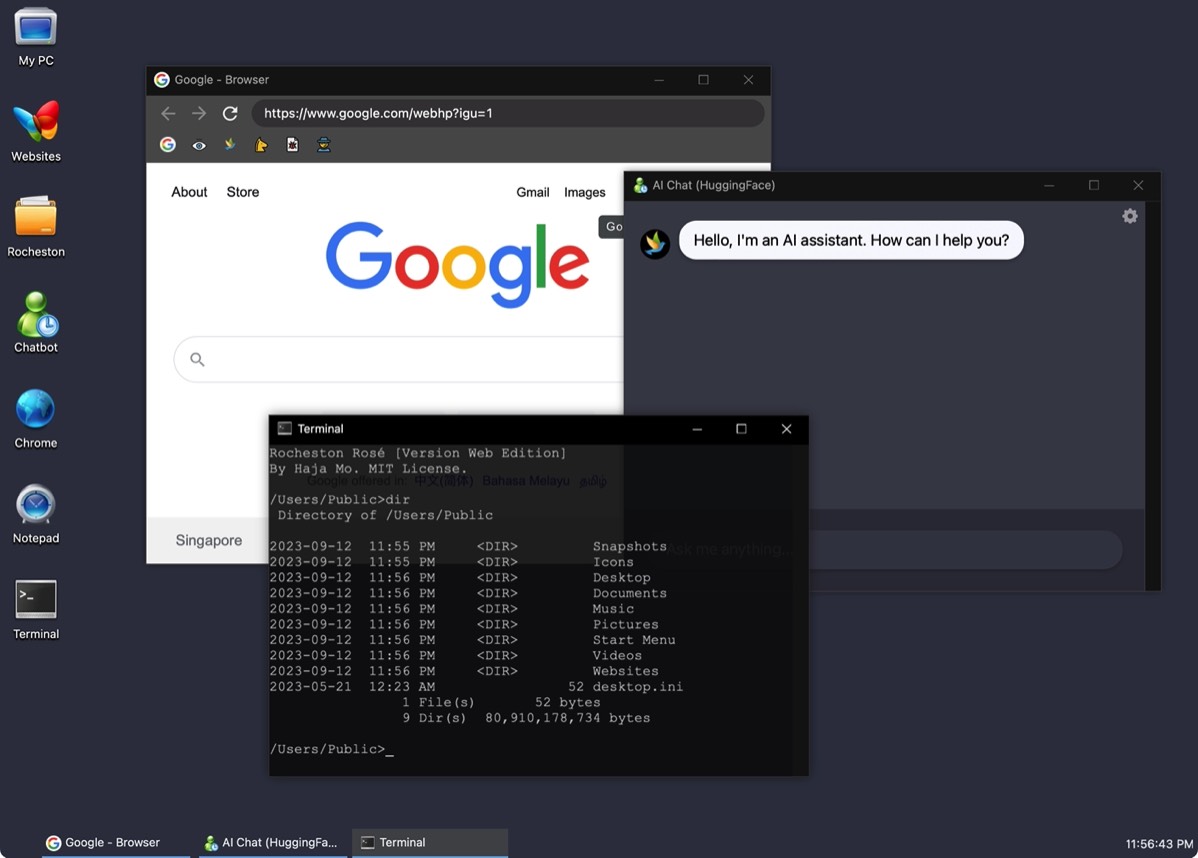The height and width of the screenshot is (858, 1198).
Task: Minimize the Terminal window
Action: (x=697, y=429)
